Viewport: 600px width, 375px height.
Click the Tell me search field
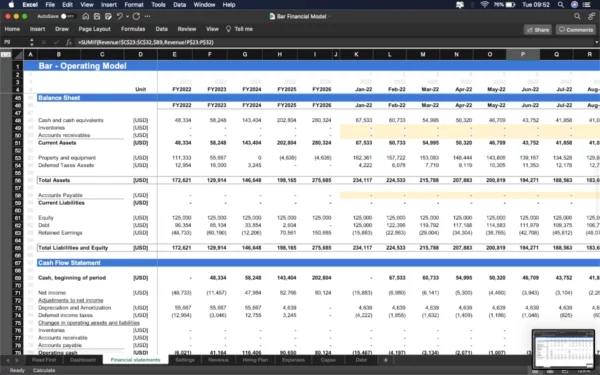(x=240, y=29)
